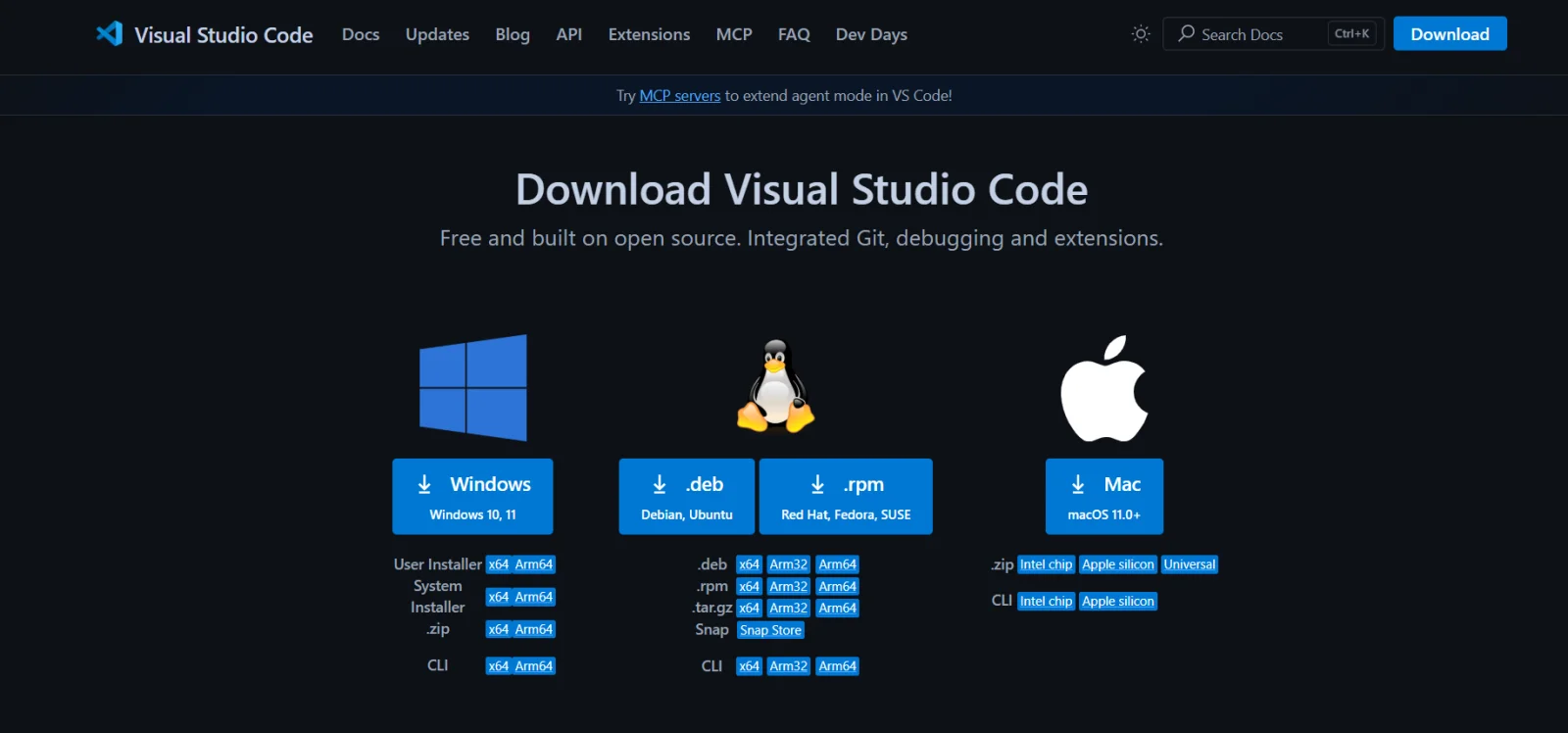The height and width of the screenshot is (733, 1568).
Task: Download the Mac macOS 11.0+ build
Action: pyautogui.click(x=1104, y=497)
